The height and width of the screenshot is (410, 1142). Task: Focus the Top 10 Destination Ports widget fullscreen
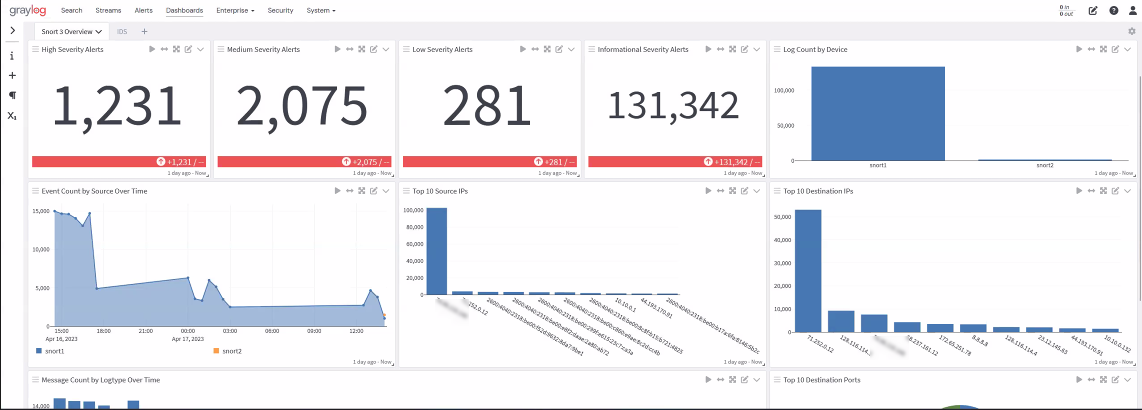(1103, 379)
